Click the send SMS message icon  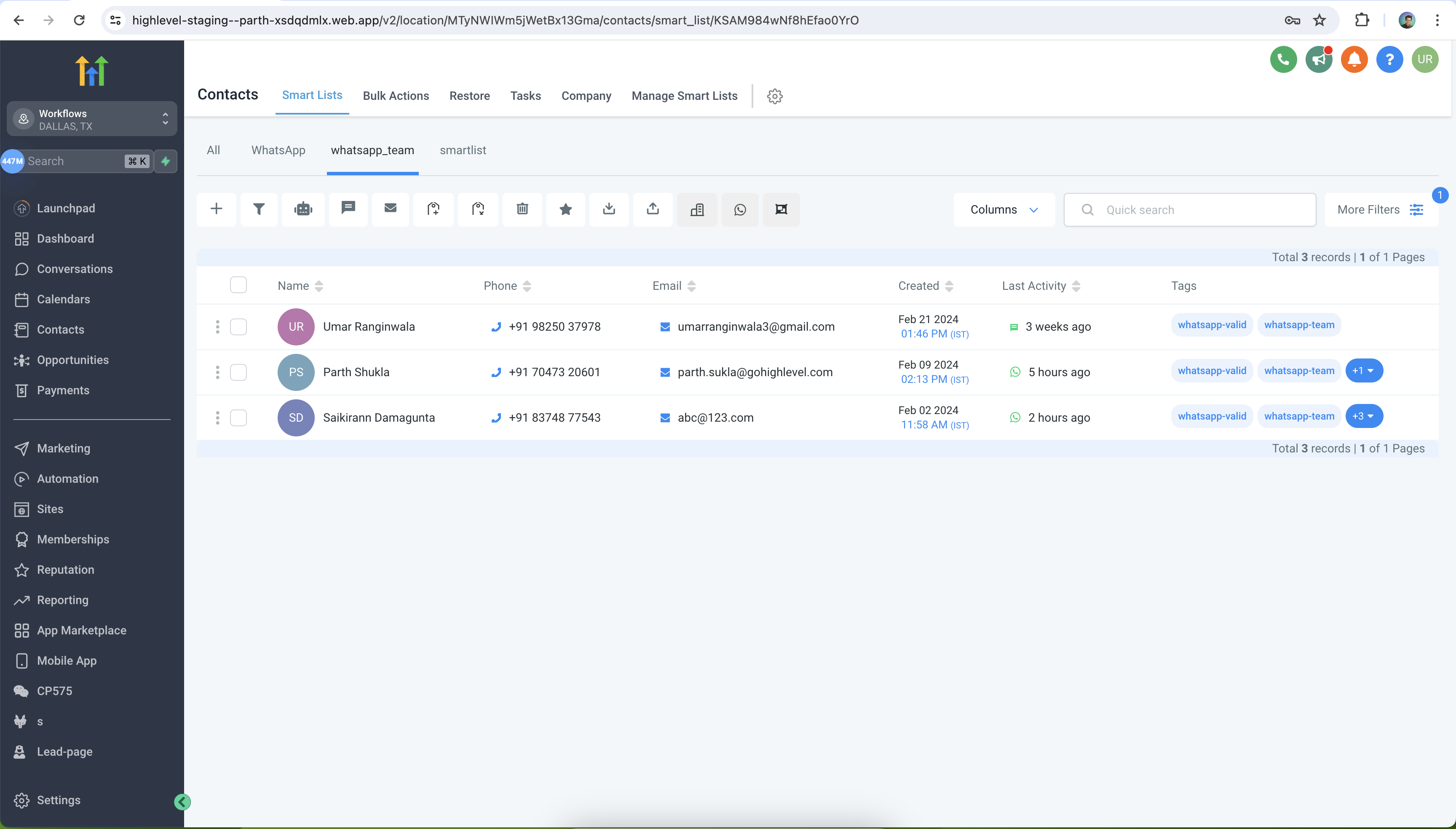(348, 209)
